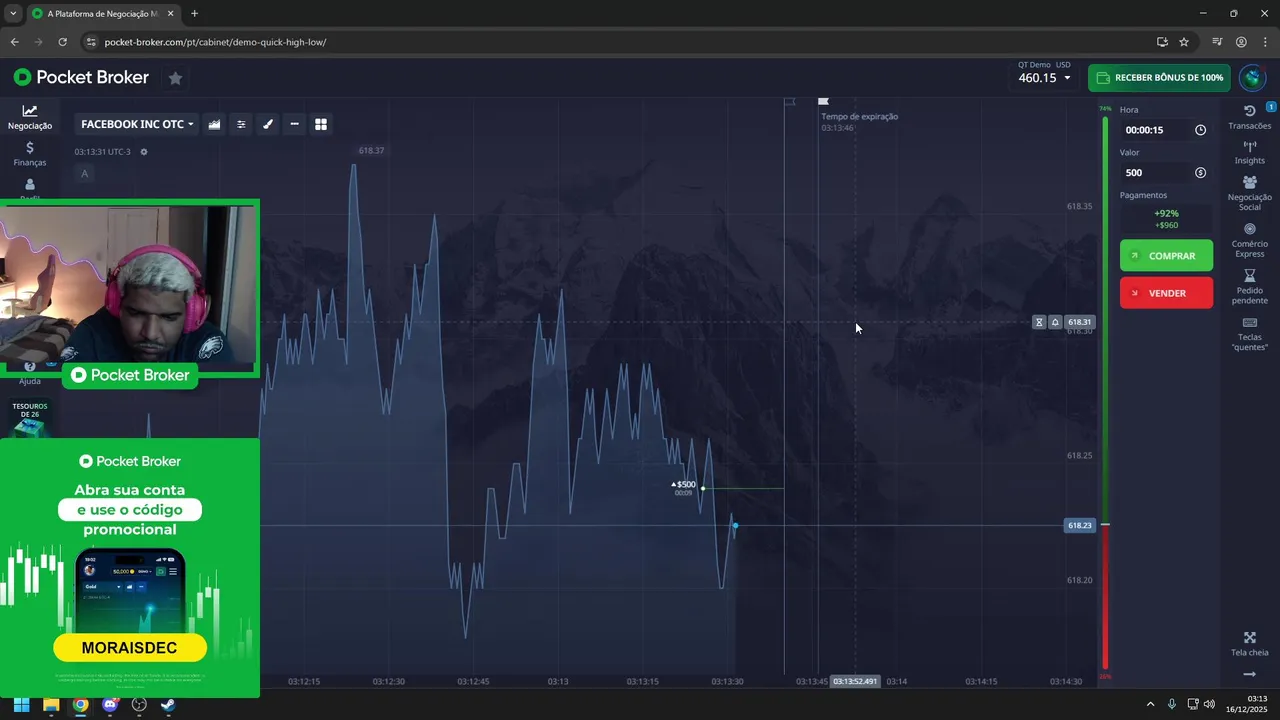
Task: Open Transações history panel
Action: coord(1250,117)
